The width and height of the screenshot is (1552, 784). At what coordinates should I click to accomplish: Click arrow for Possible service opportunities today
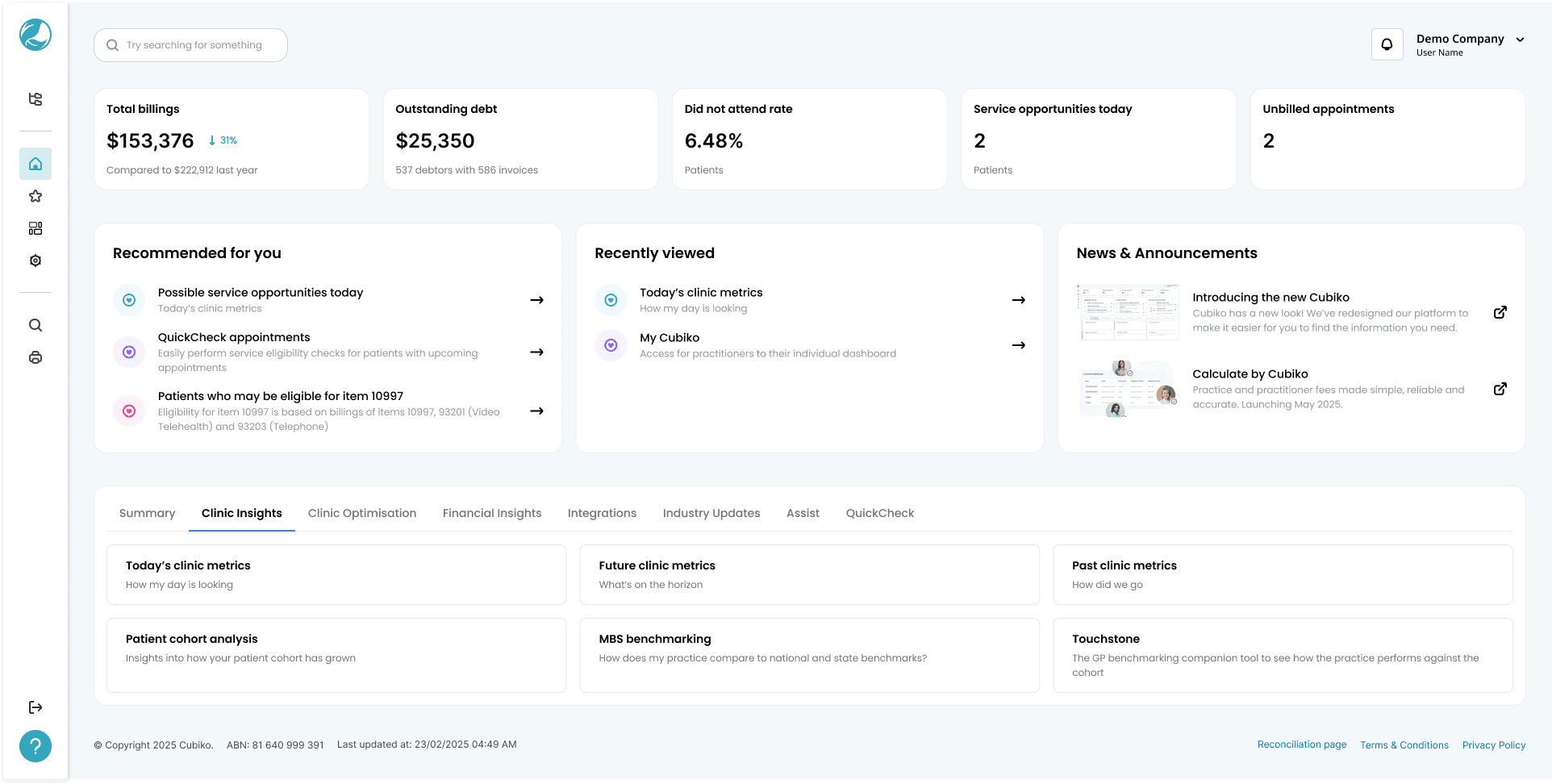coord(536,300)
